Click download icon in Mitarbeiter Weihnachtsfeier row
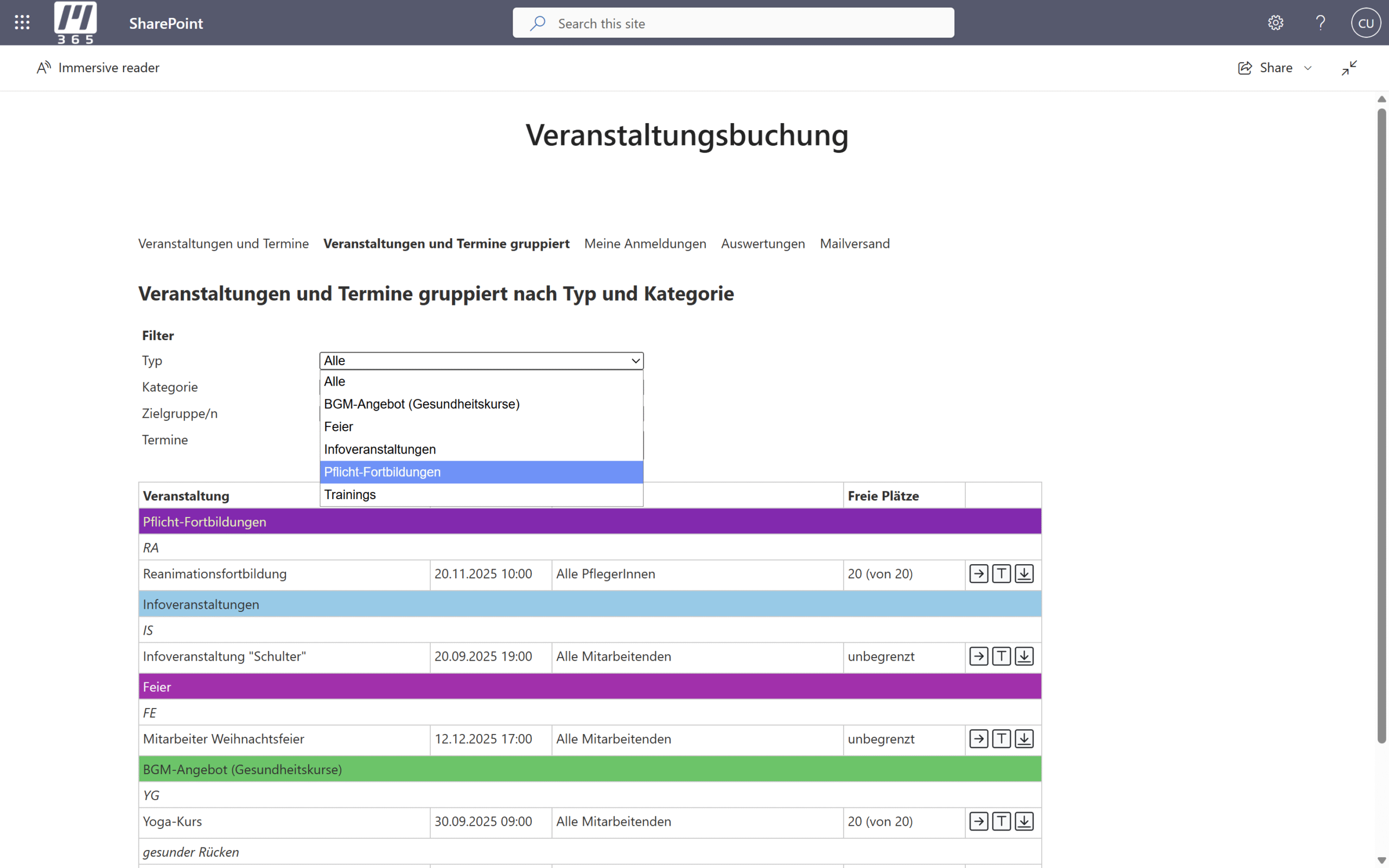Image resolution: width=1389 pixels, height=868 pixels. tap(1024, 739)
